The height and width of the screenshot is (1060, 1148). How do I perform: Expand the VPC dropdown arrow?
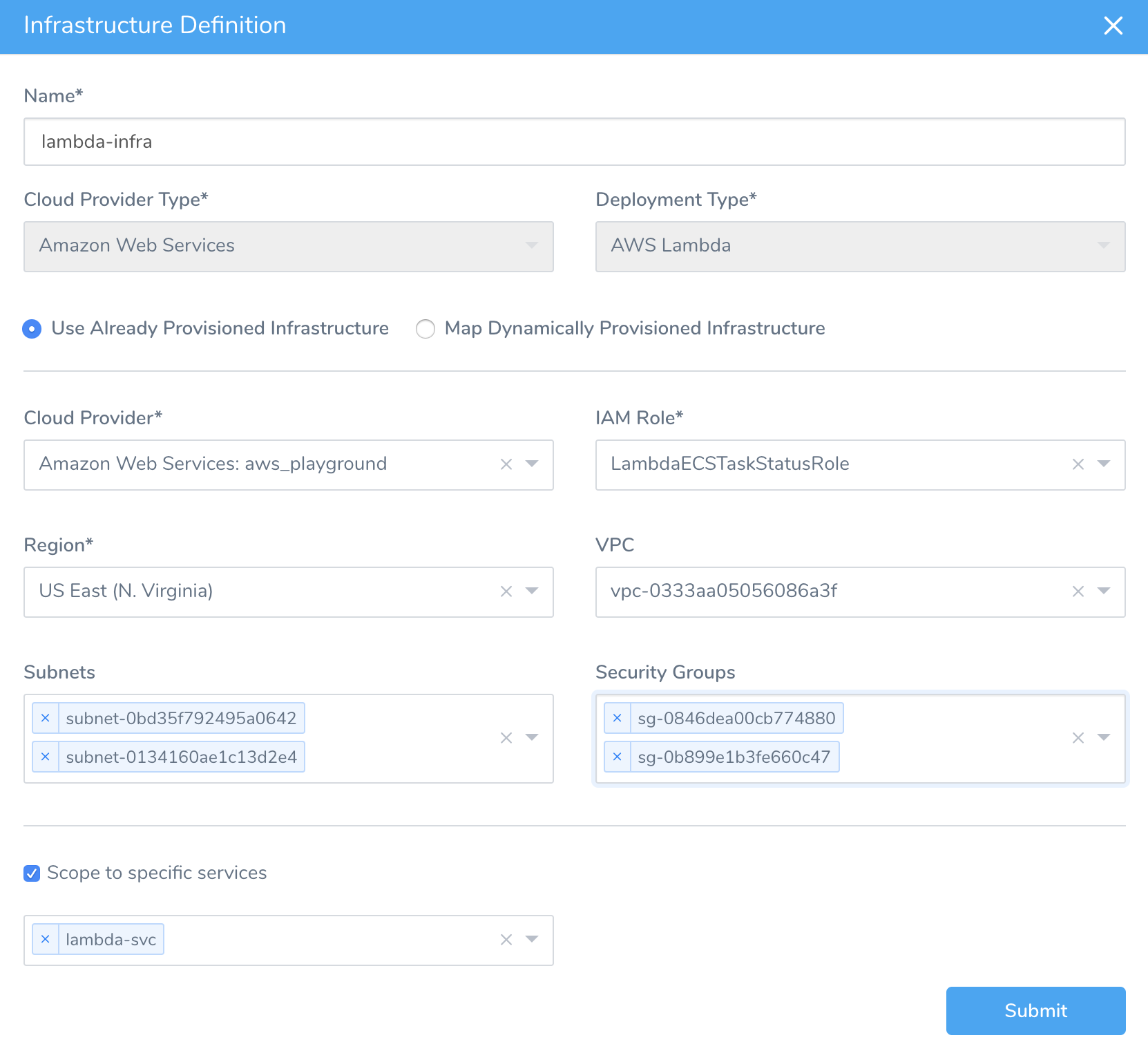1104,591
